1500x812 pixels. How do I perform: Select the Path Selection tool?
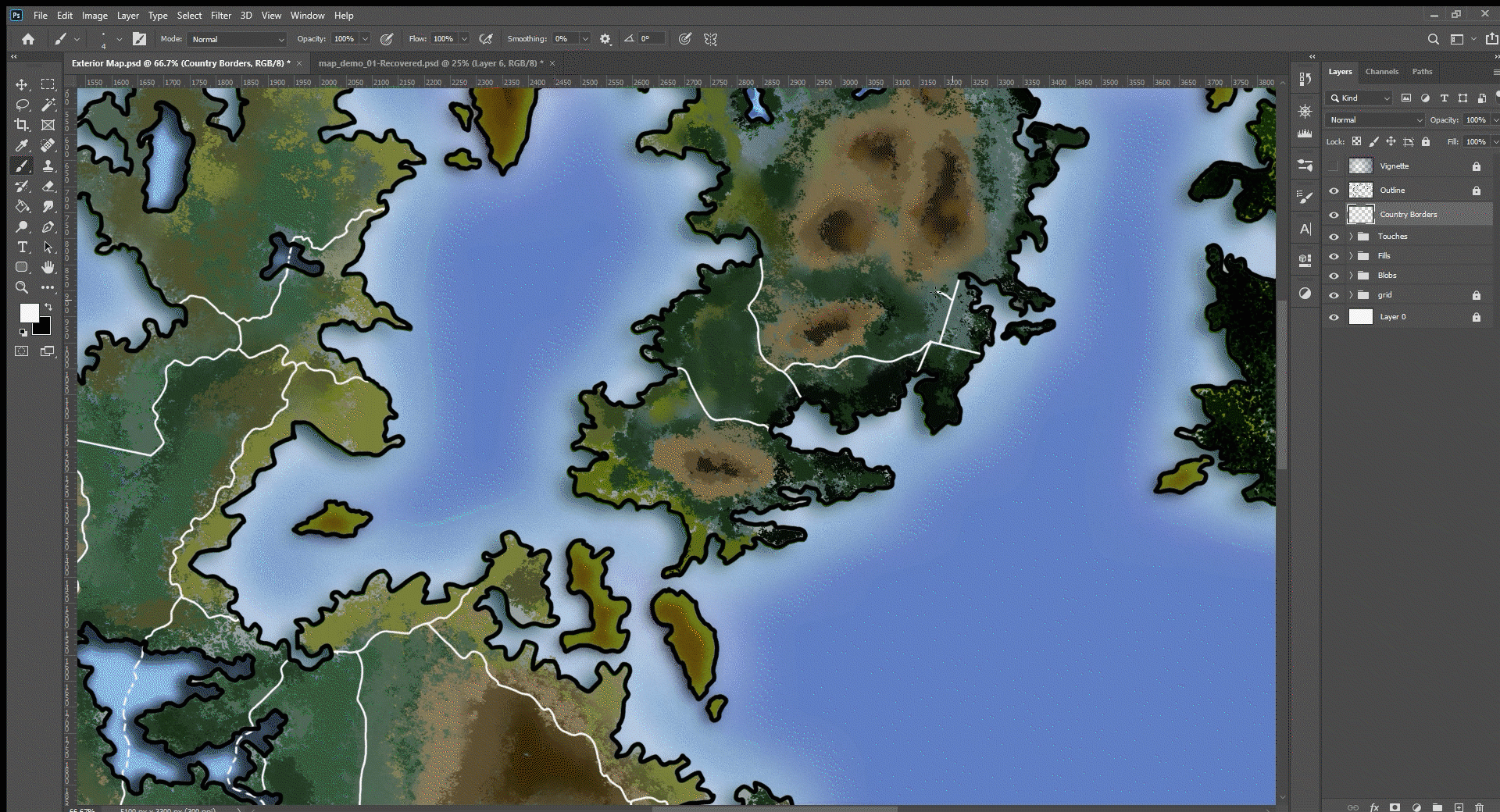(x=48, y=247)
